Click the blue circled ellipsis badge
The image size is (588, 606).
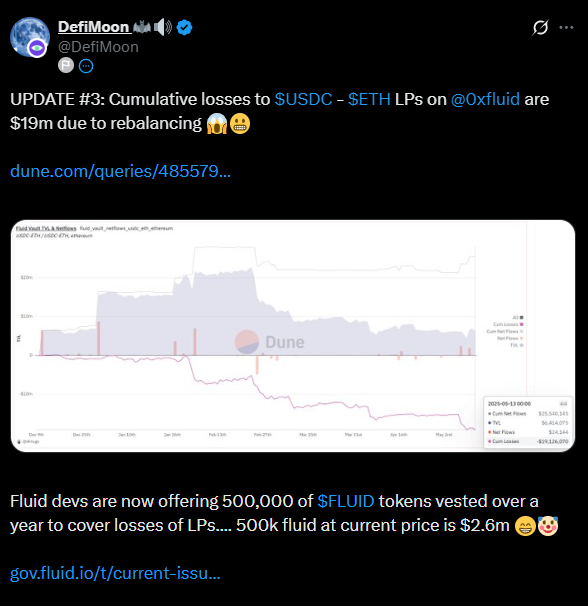(x=86, y=66)
